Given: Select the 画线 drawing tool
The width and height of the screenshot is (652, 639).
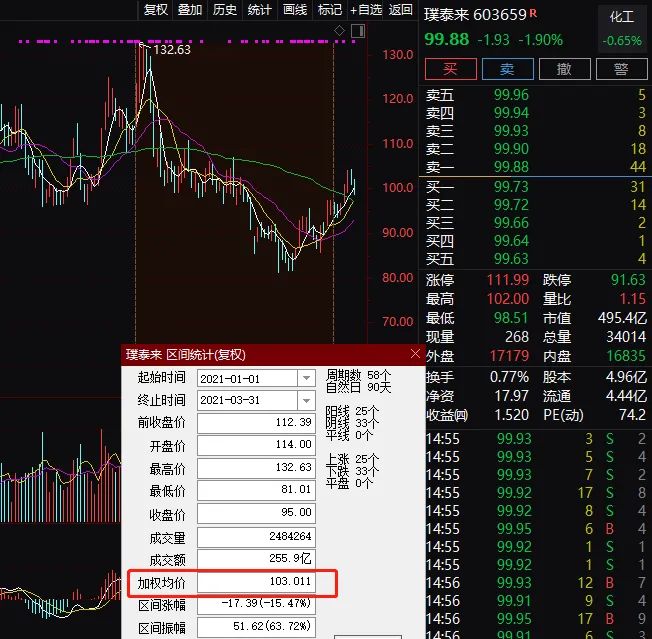Looking at the screenshot, I should coord(295,10).
